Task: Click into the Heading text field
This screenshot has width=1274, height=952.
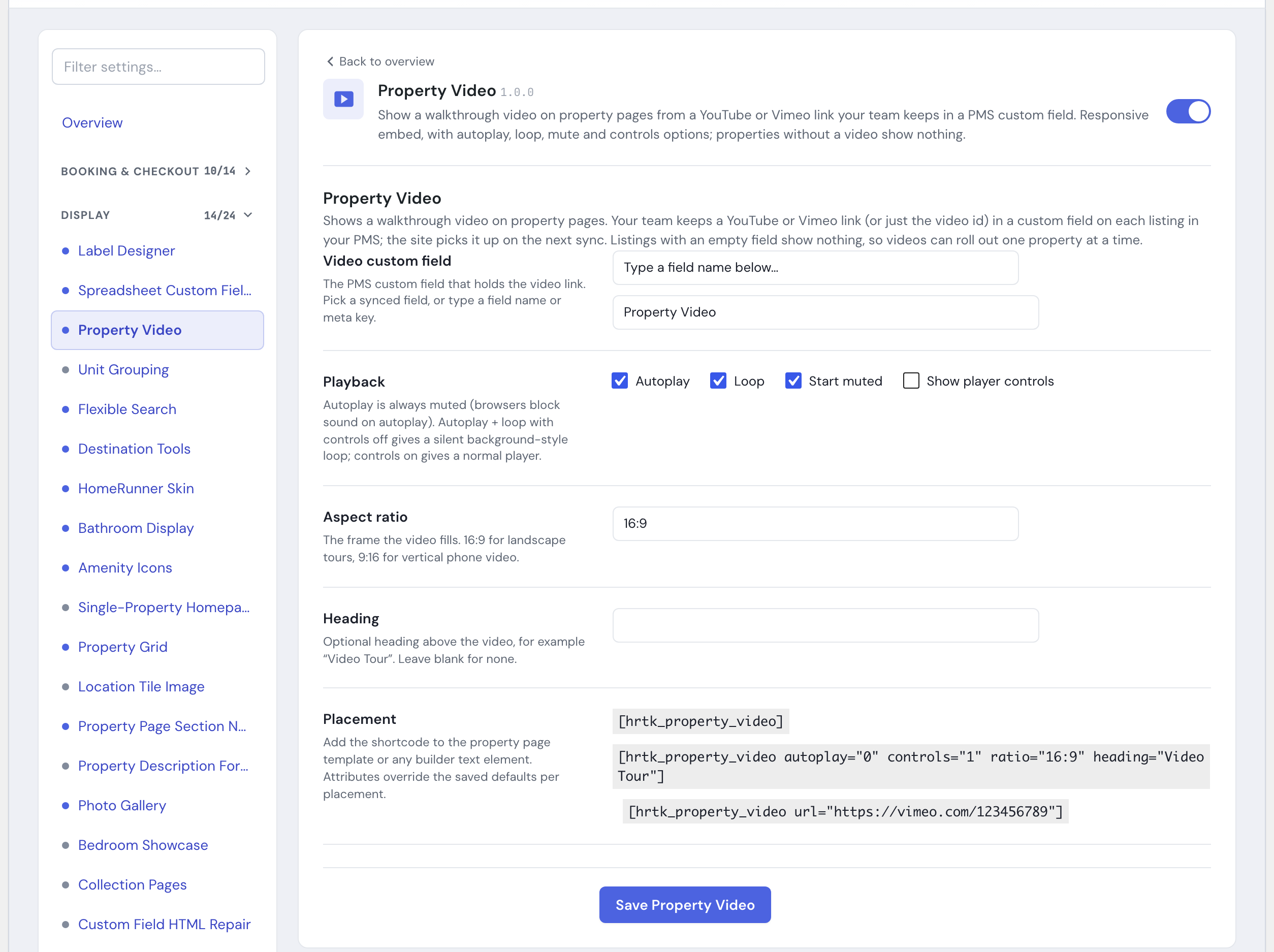Action: (825, 625)
